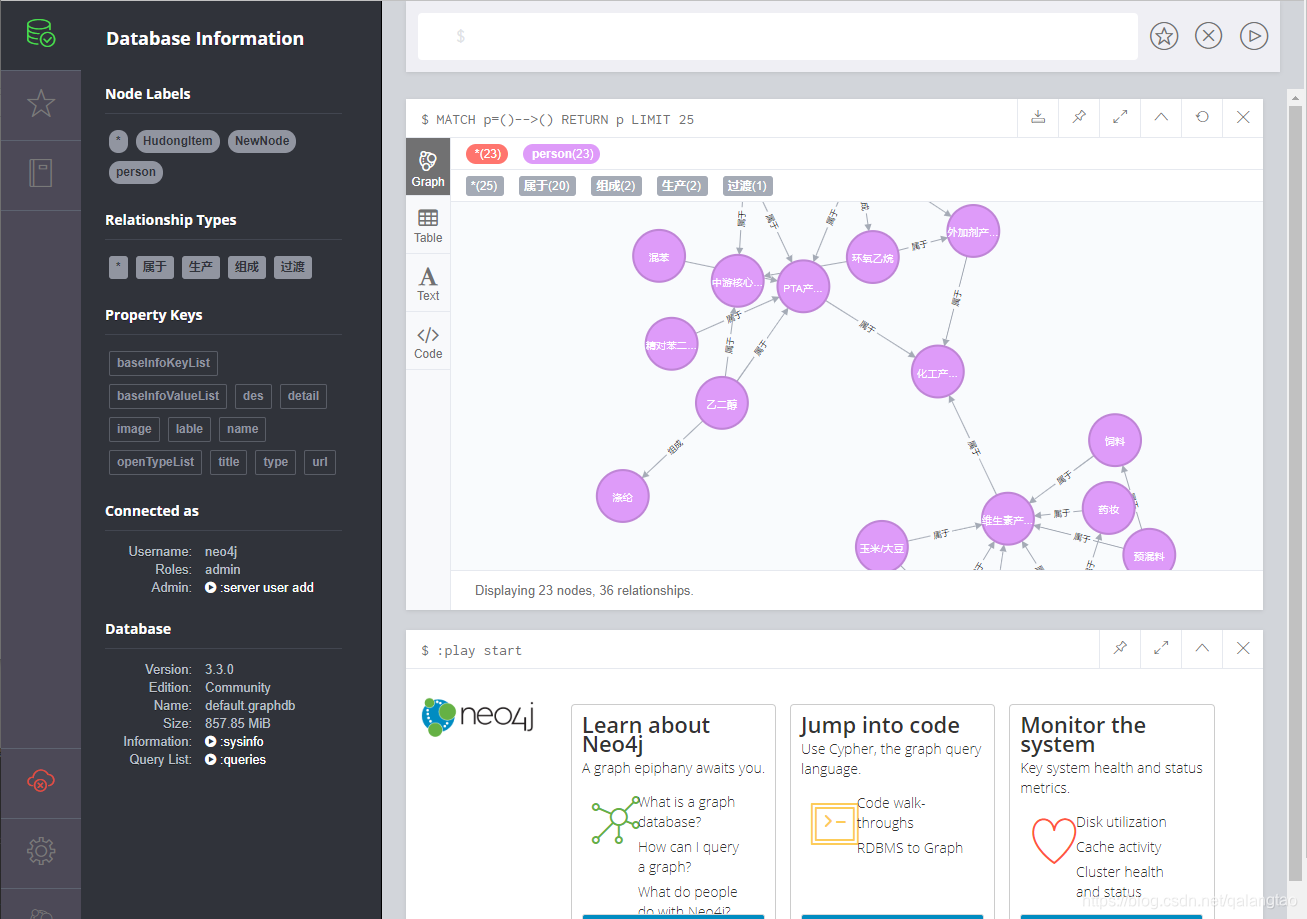Click the Run query play button
1307x919 pixels.
coord(1253,37)
